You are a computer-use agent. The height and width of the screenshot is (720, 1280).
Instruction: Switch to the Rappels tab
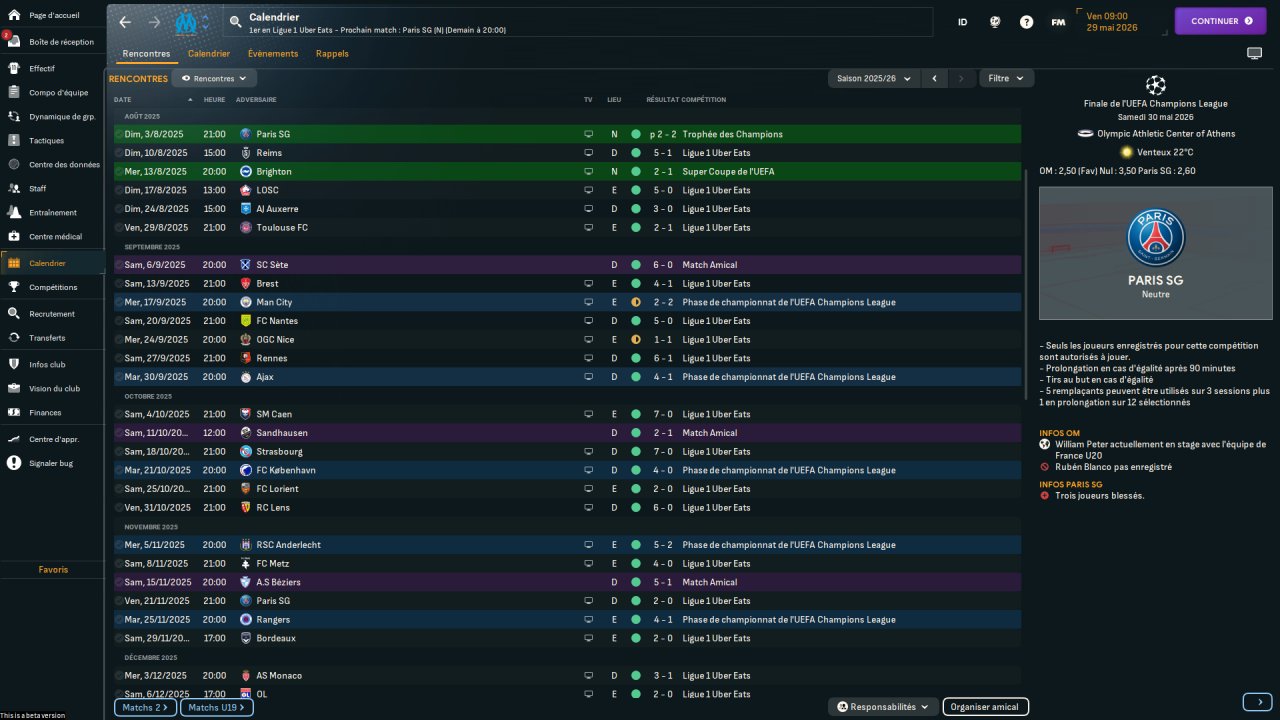(x=332, y=54)
